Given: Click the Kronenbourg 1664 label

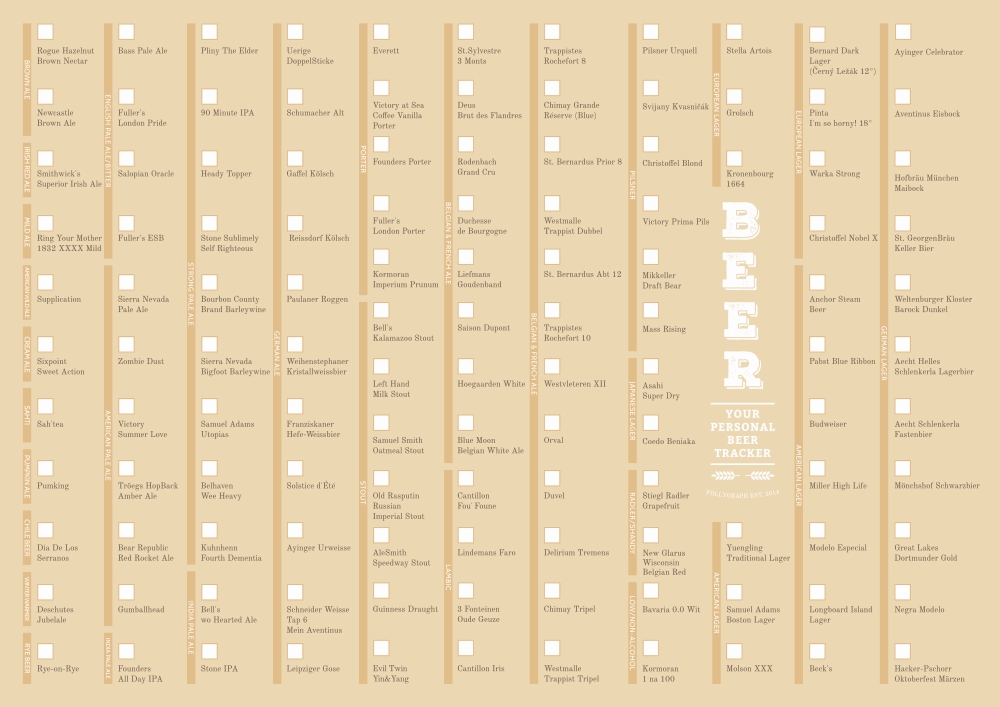Looking at the screenshot, I should pyautogui.click(x=750, y=179).
